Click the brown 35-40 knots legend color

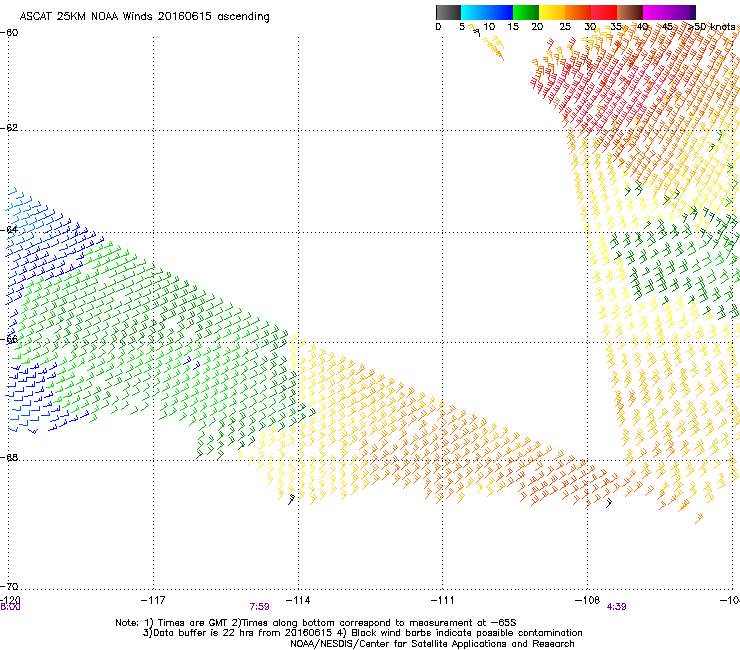[x=630, y=12]
